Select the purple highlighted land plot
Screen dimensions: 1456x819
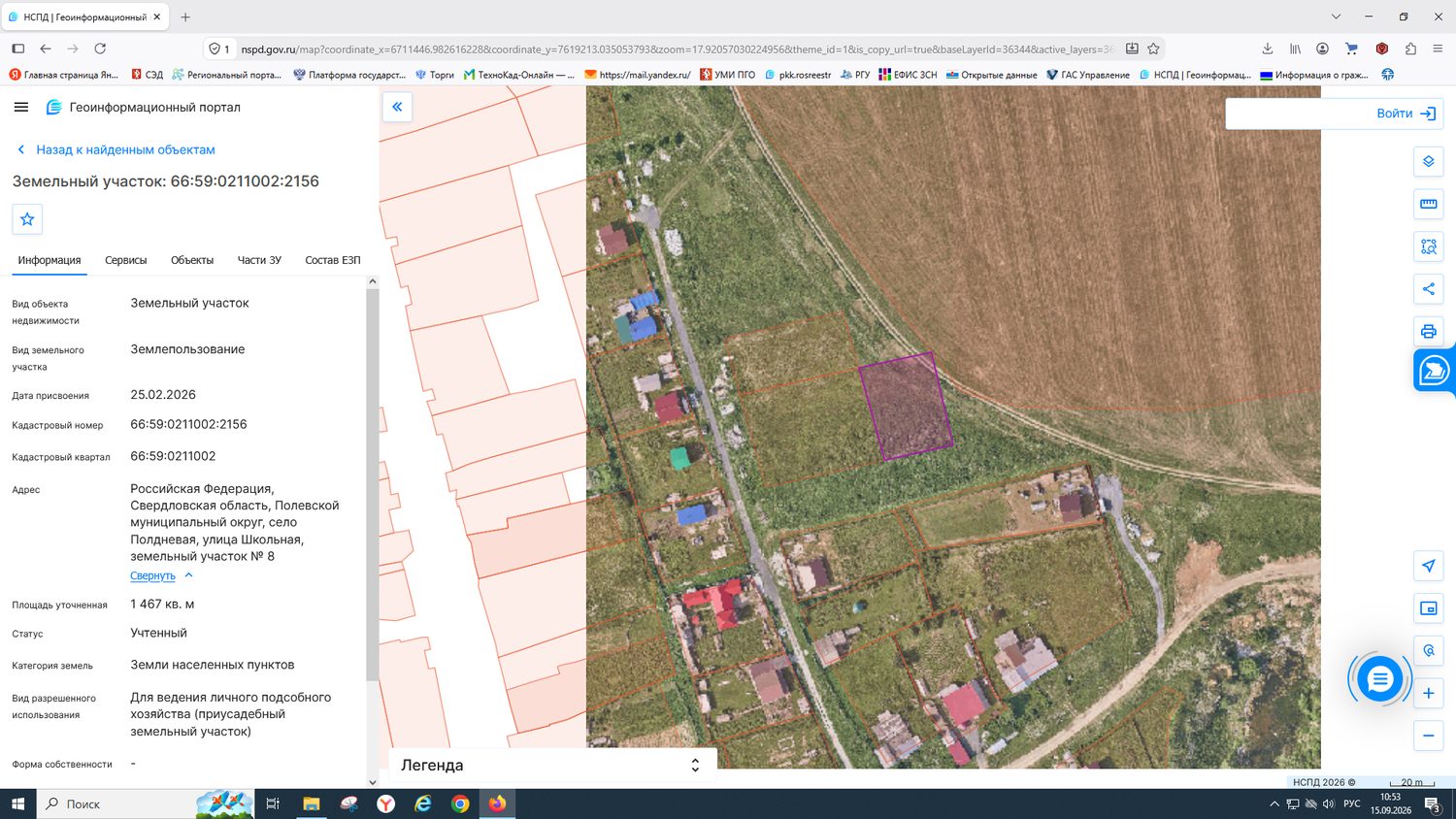click(x=905, y=406)
